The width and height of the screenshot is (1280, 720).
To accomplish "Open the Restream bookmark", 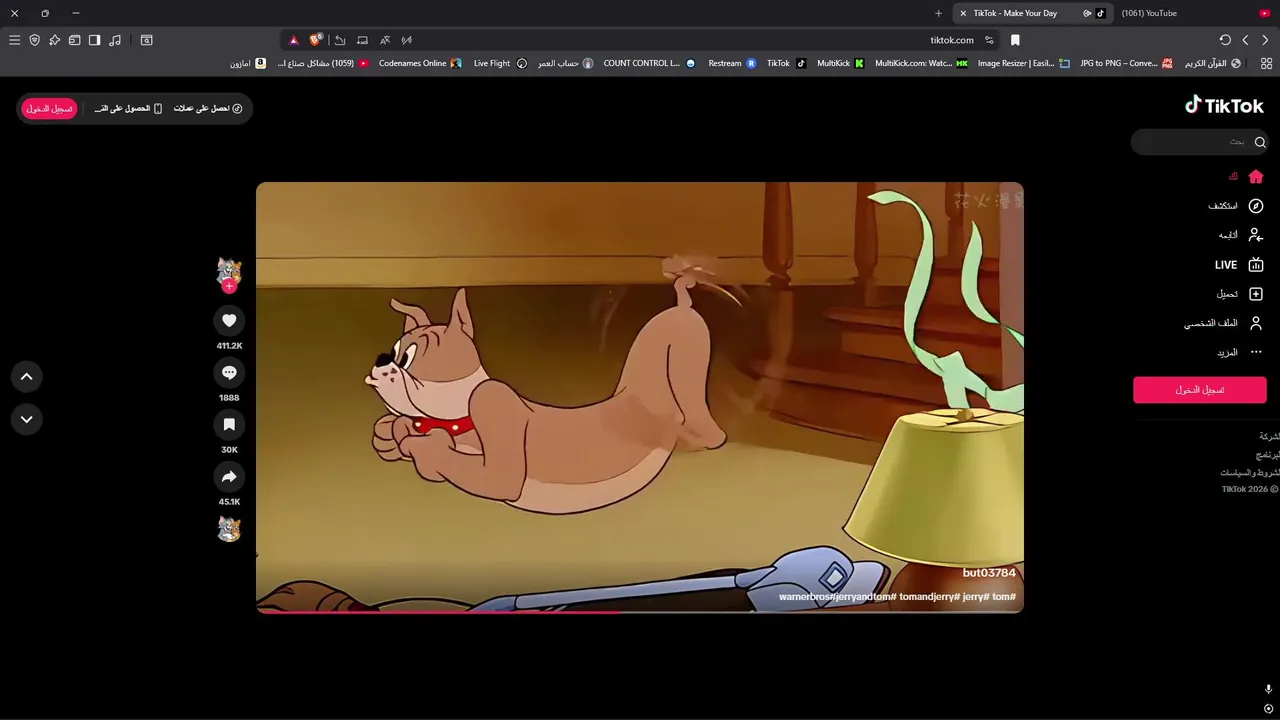I will click(732, 63).
